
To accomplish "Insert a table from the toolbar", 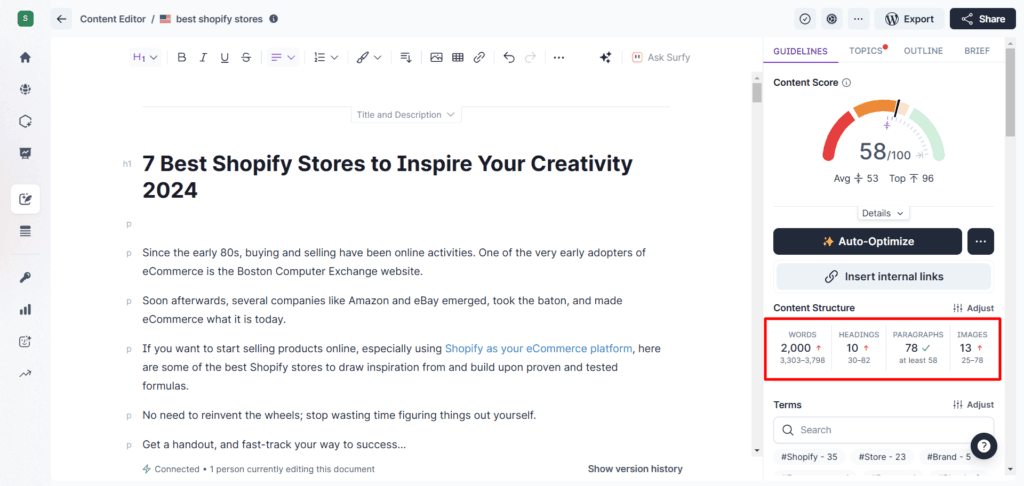I will pyautogui.click(x=458, y=57).
